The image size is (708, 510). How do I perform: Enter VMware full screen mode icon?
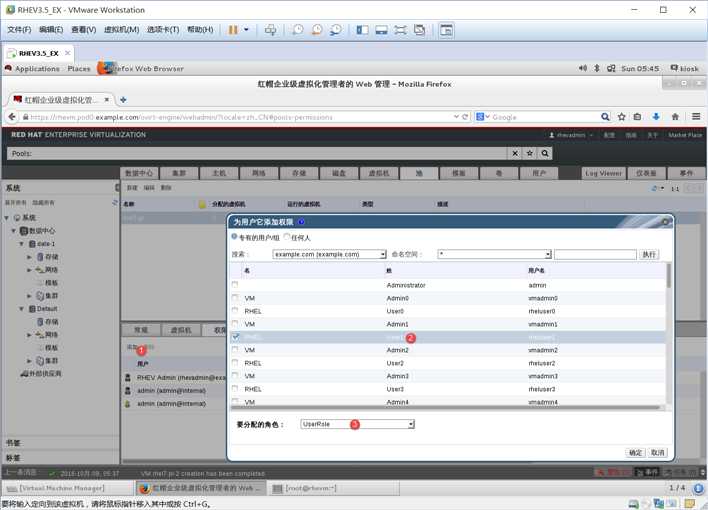click(x=401, y=30)
